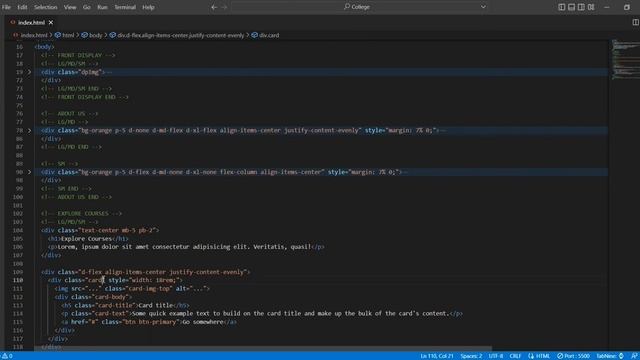The height and width of the screenshot is (360, 640).
Task: Open problems indicator in status bar
Action: 7,356
